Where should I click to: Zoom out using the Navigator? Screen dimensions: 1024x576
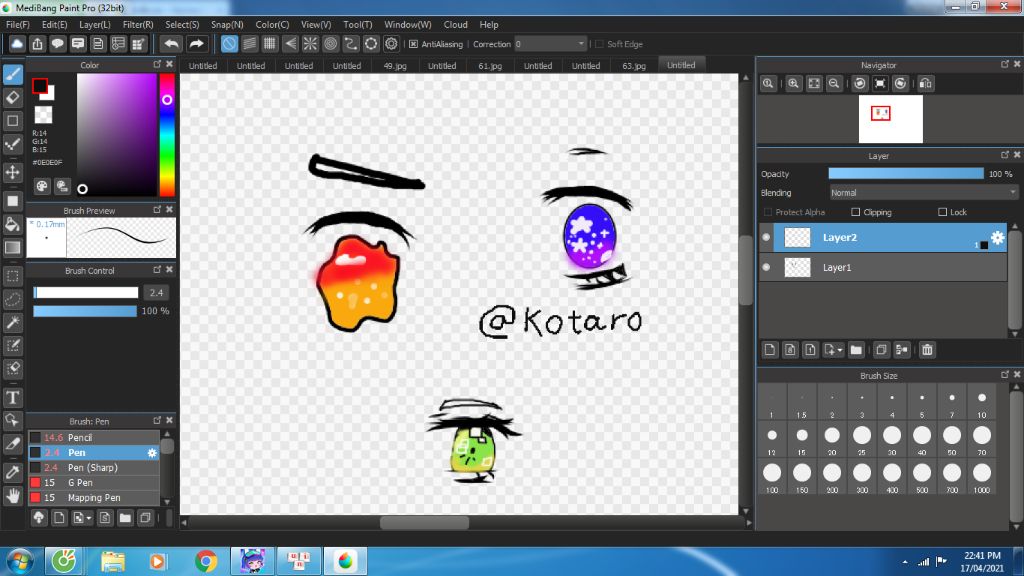click(834, 84)
